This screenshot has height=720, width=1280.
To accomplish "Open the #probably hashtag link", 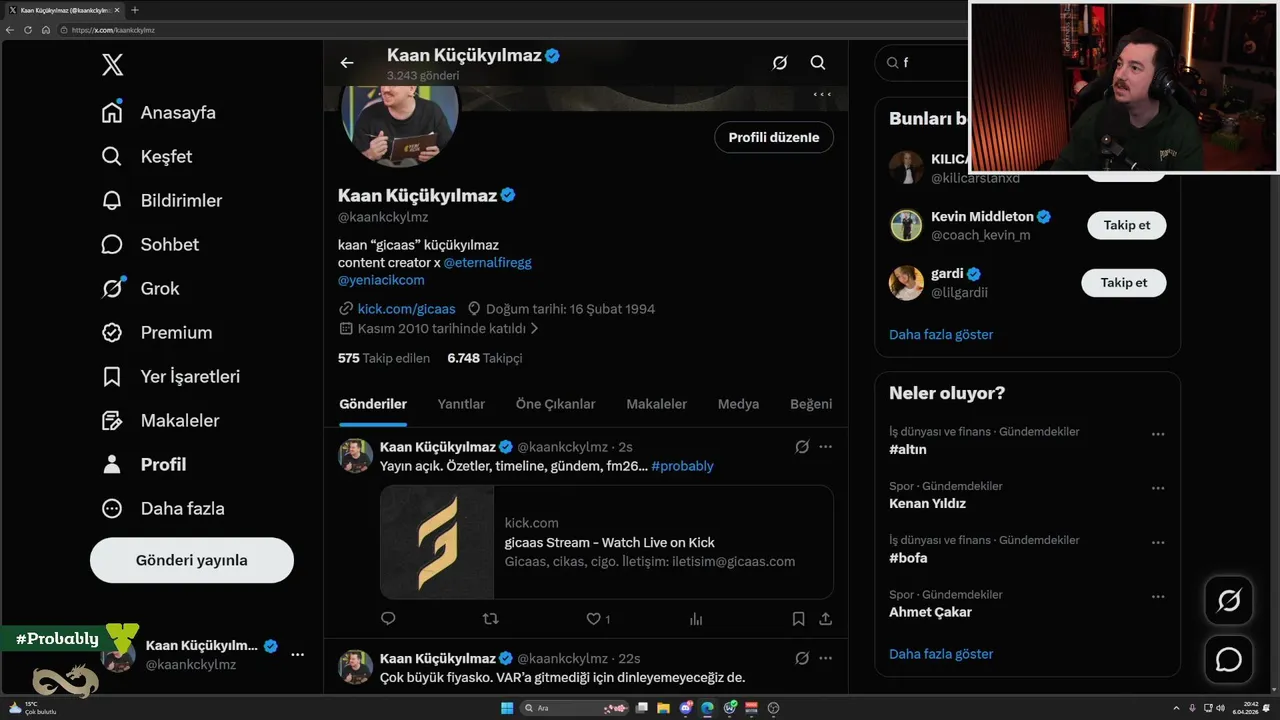I will (x=682, y=466).
